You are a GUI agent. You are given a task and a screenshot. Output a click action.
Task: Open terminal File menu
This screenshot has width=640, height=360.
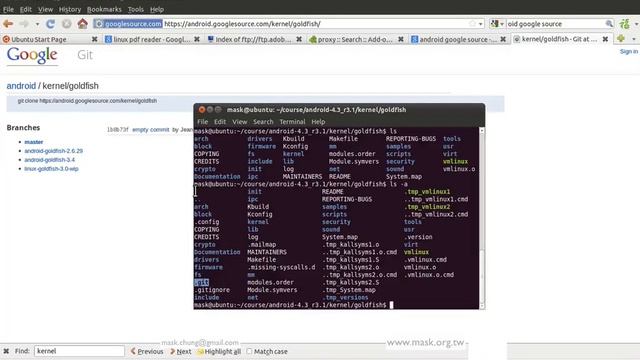pos(202,122)
